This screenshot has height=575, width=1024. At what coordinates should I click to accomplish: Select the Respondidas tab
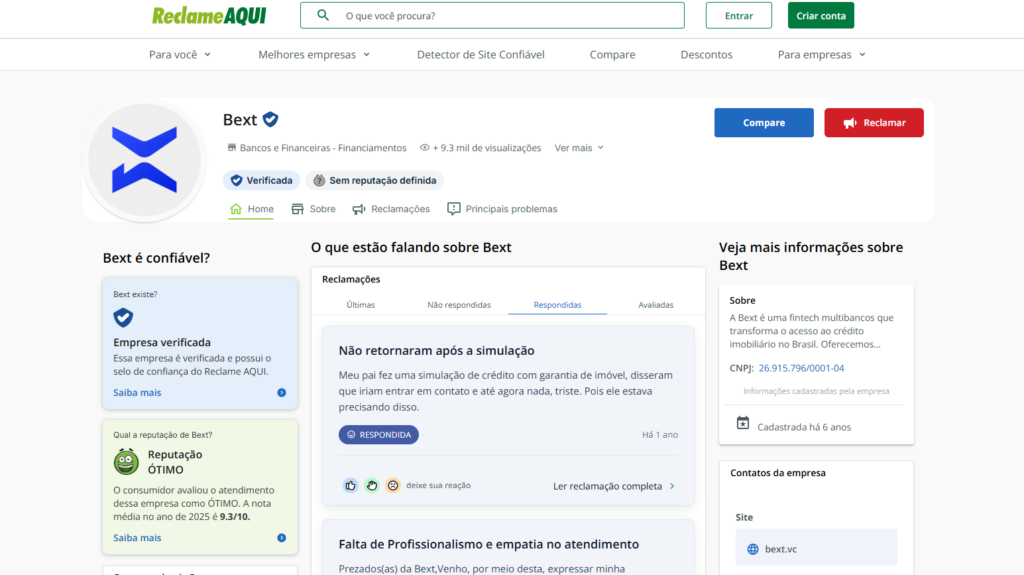coord(557,304)
